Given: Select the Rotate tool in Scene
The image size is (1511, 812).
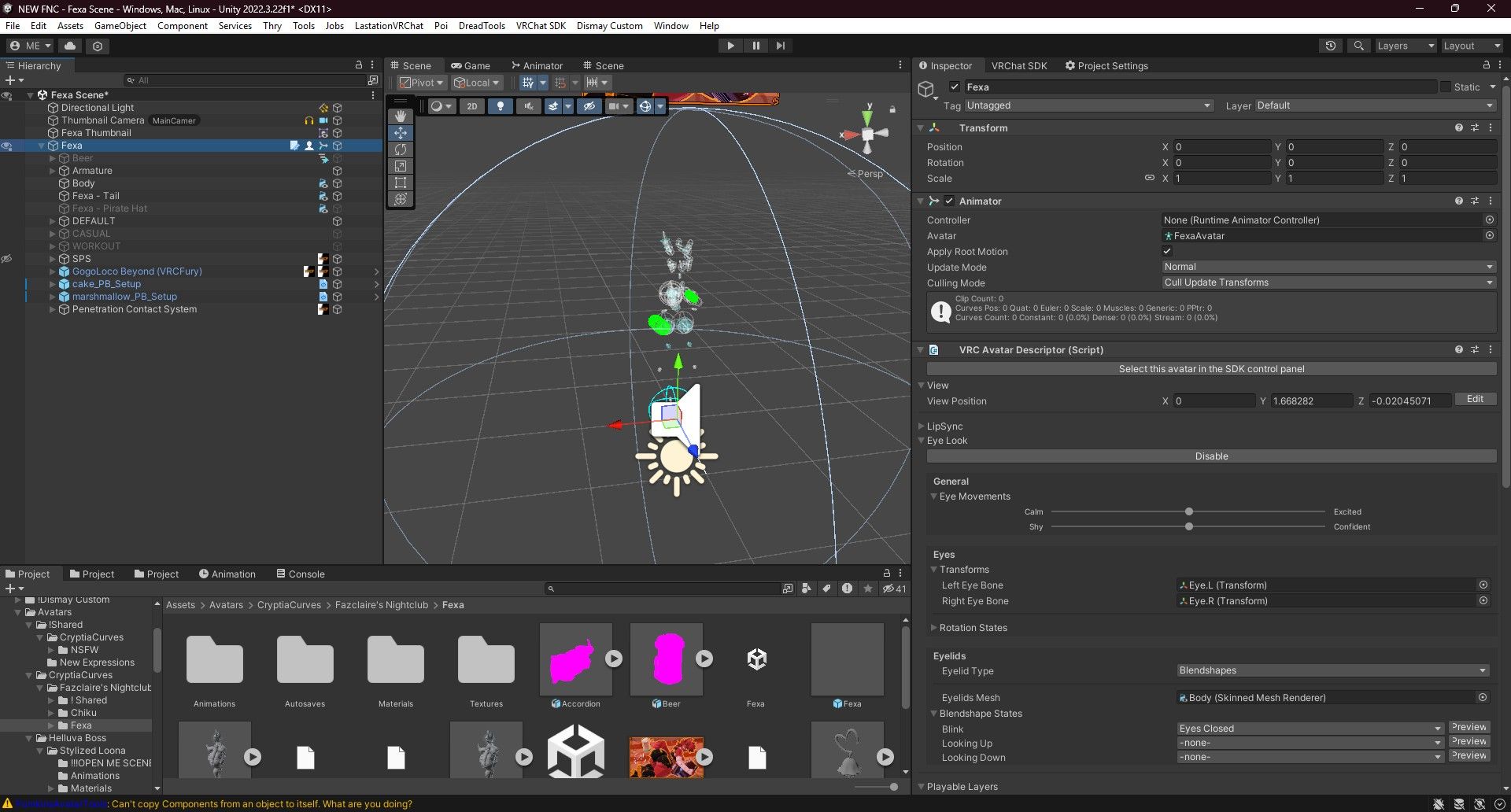Looking at the screenshot, I should coord(401,149).
